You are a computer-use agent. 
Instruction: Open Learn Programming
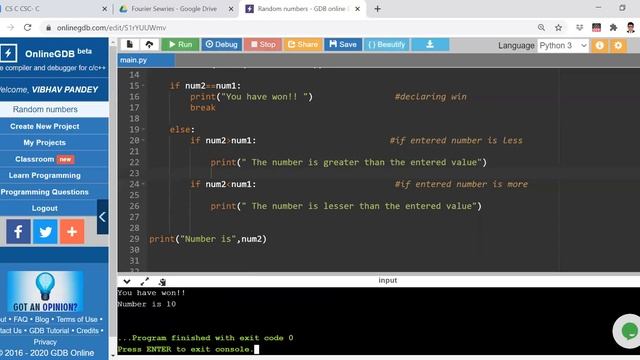click(x=45, y=176)
